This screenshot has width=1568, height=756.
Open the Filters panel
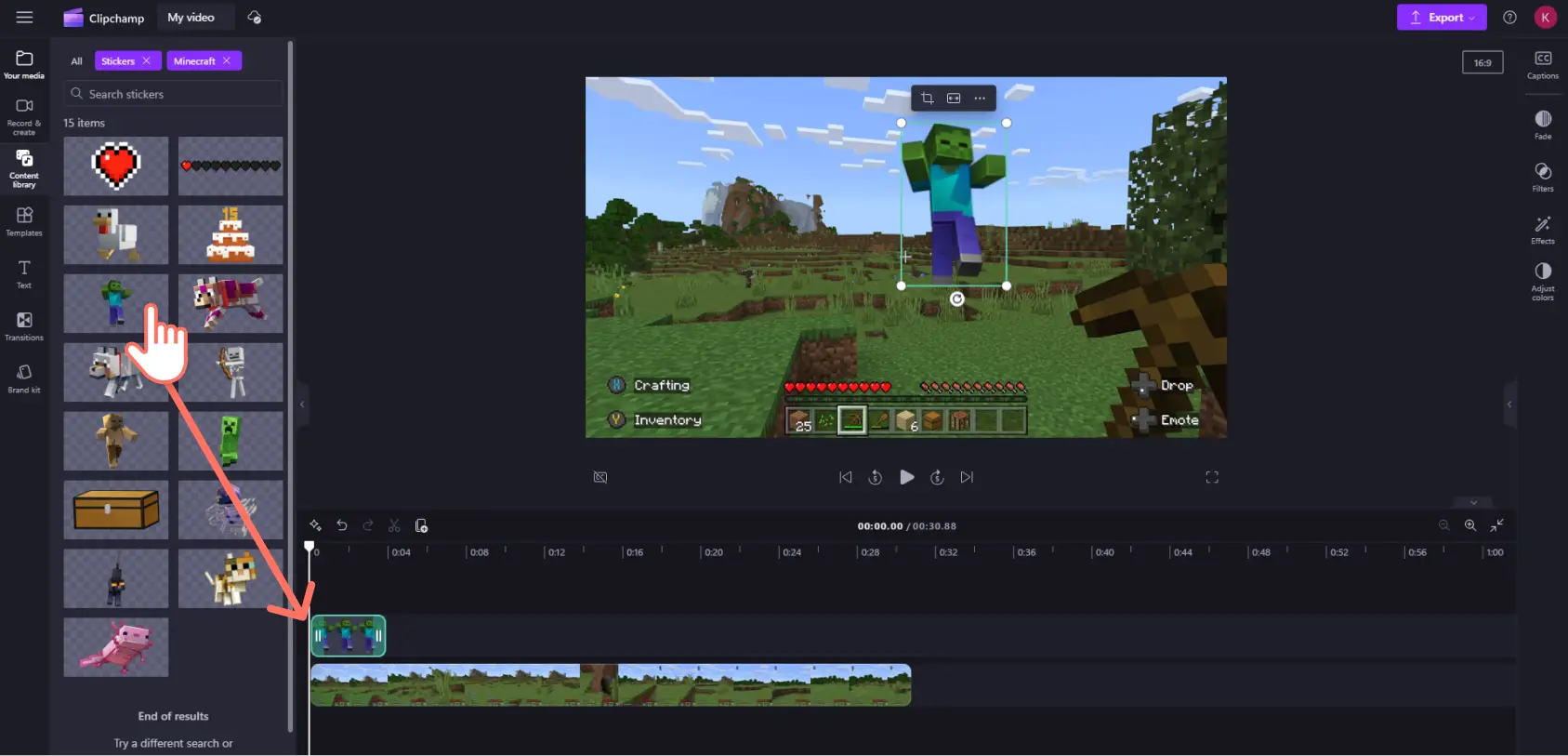click(x=1542, y=177)
